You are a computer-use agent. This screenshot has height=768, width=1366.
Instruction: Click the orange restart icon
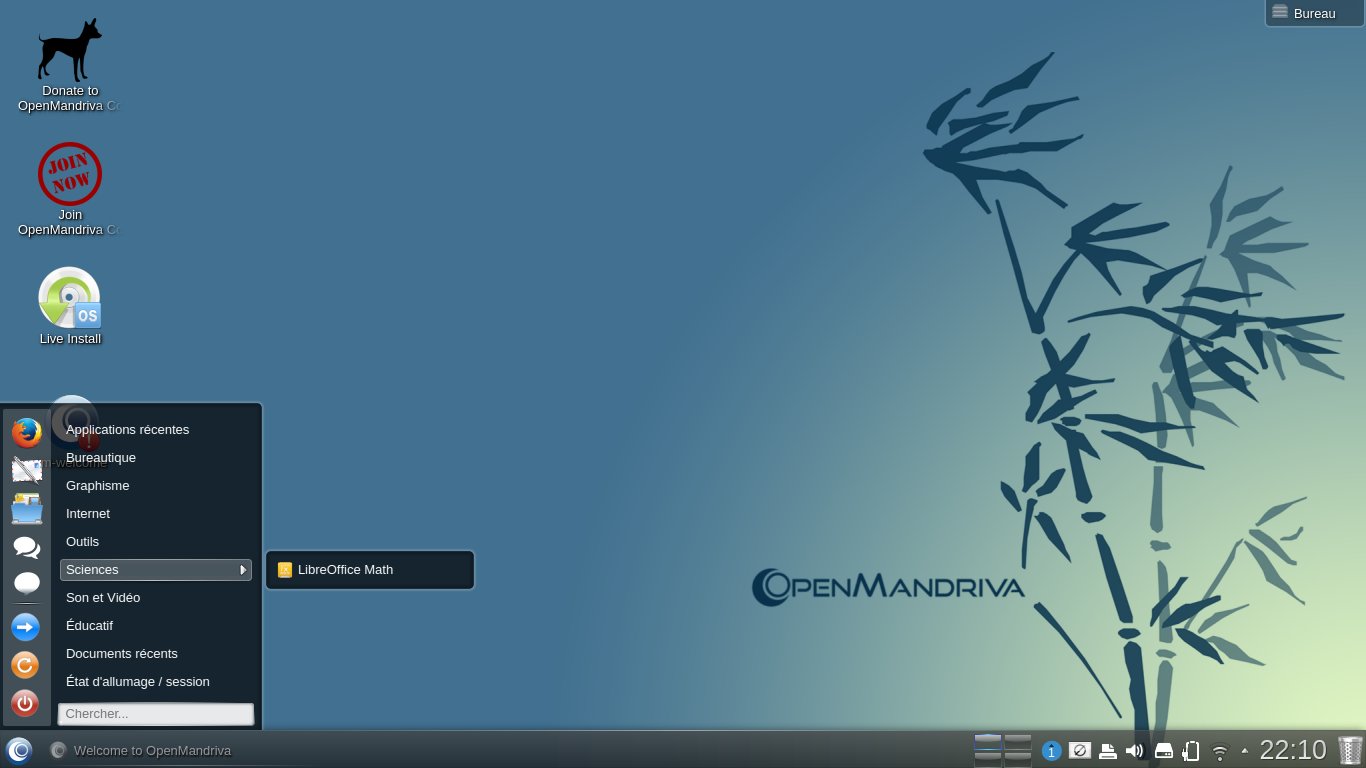click(25, 665)
